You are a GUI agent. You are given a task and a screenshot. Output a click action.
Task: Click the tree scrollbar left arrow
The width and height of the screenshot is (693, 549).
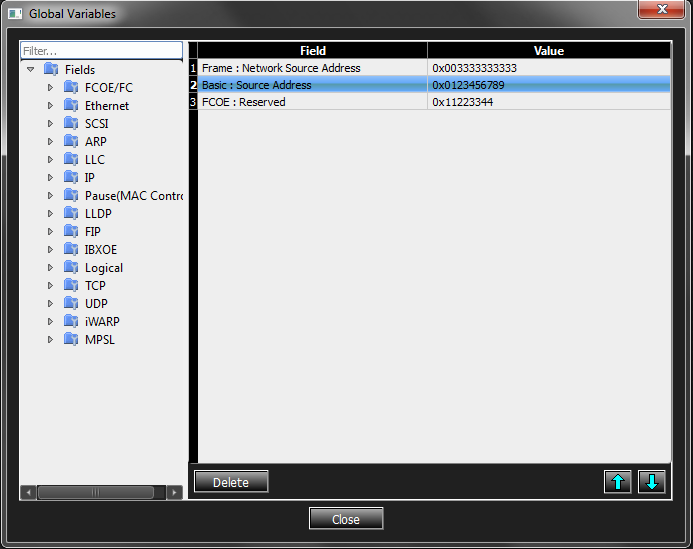click(28, 492)
